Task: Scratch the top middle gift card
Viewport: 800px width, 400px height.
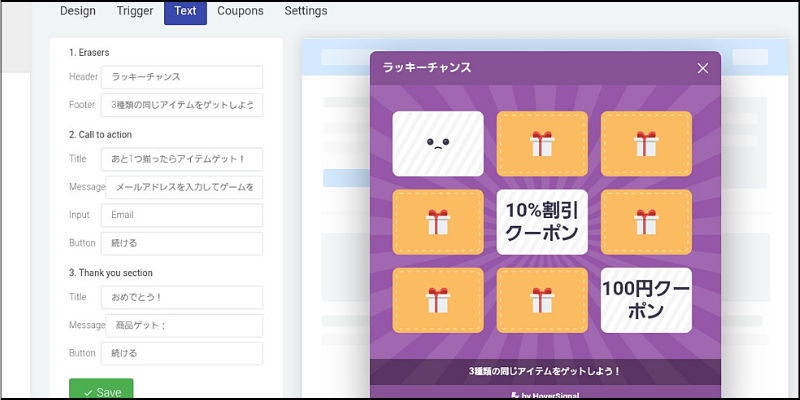Action: tap(542, 143)
